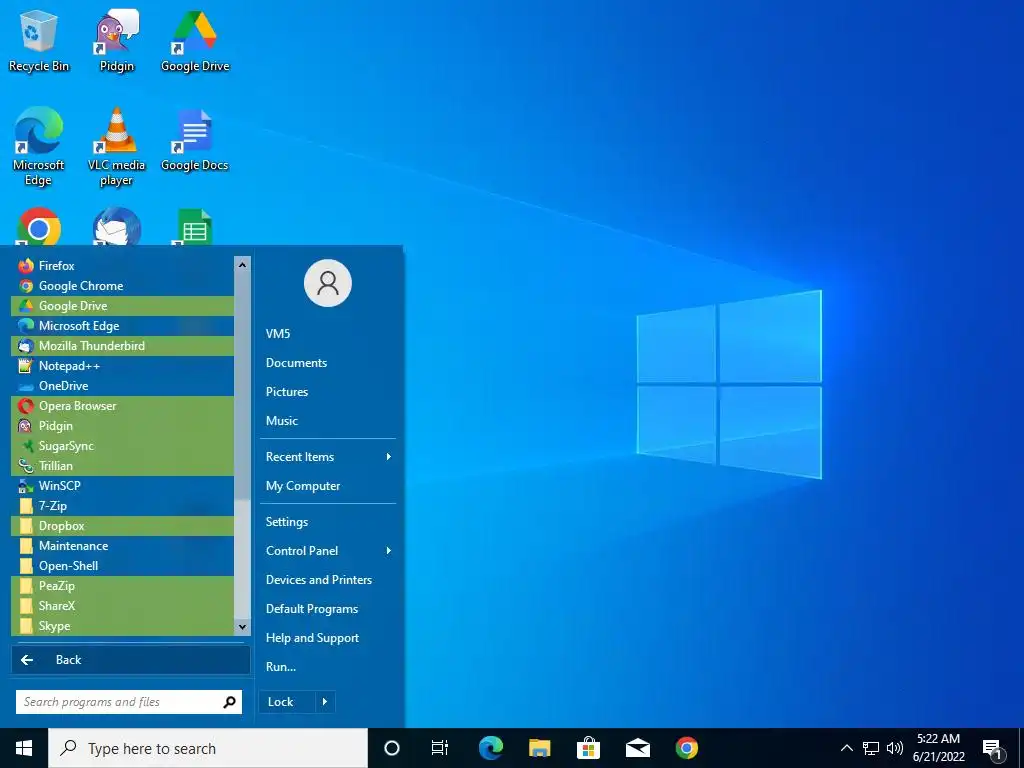This screenshot has width=1024, height=768.
Task: Expand the Control Panel submenu
Action: pyautogui.click(x=328, y=551)
